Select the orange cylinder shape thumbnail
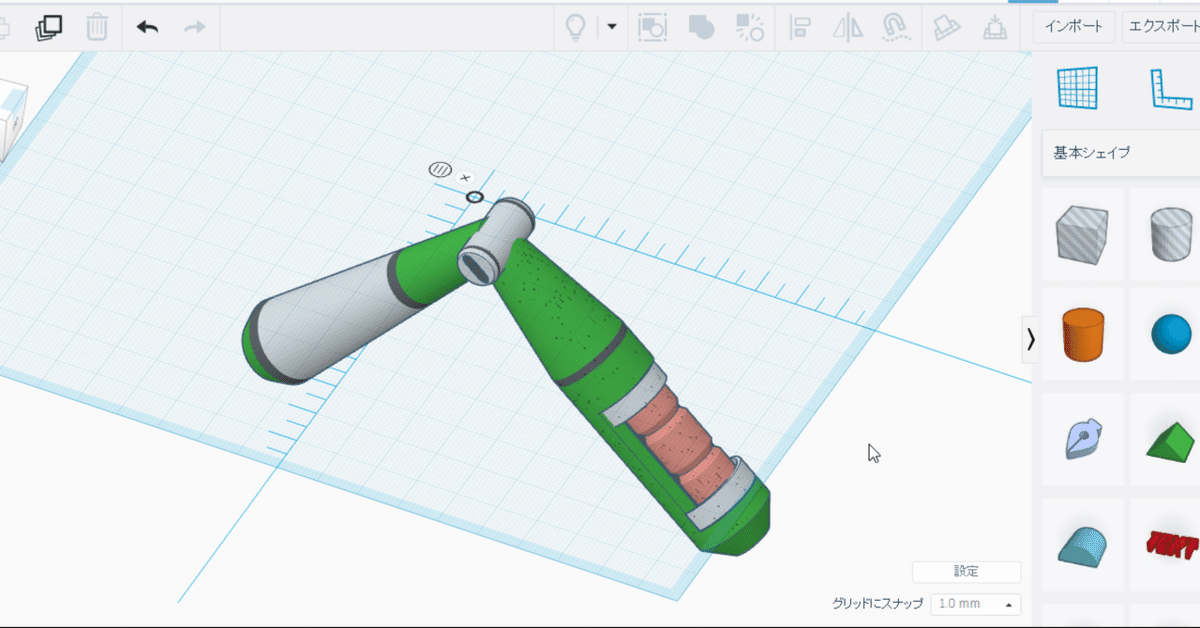Image resolution: width=1200 pixels, height=628 pixels. (x=1082, y=336)
